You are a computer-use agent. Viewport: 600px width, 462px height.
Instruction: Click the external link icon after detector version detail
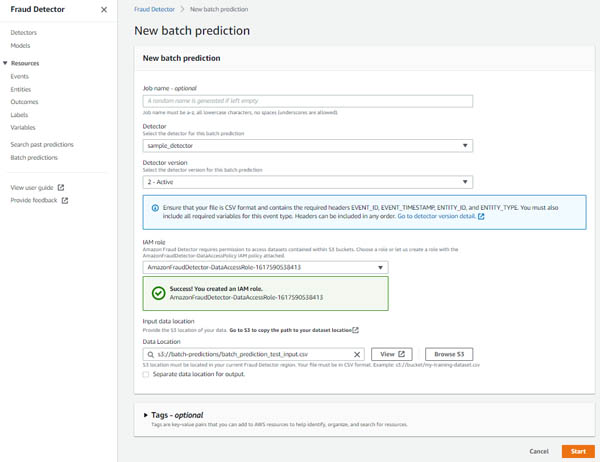[481, 216]
